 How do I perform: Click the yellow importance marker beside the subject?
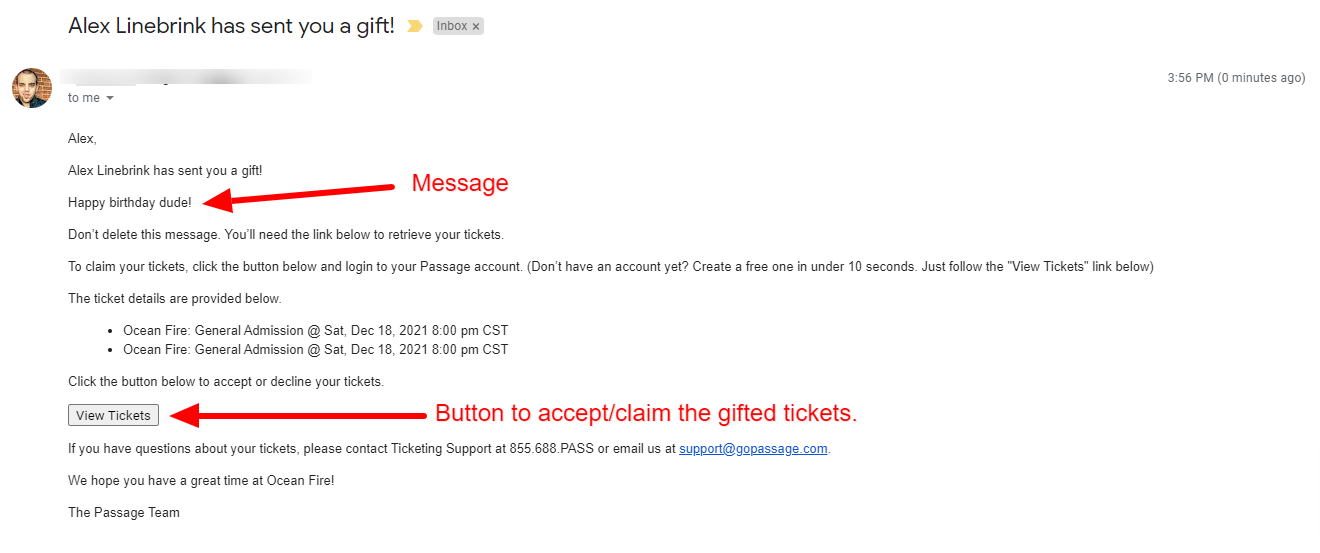pyautogui.click(x=414, y=26)
